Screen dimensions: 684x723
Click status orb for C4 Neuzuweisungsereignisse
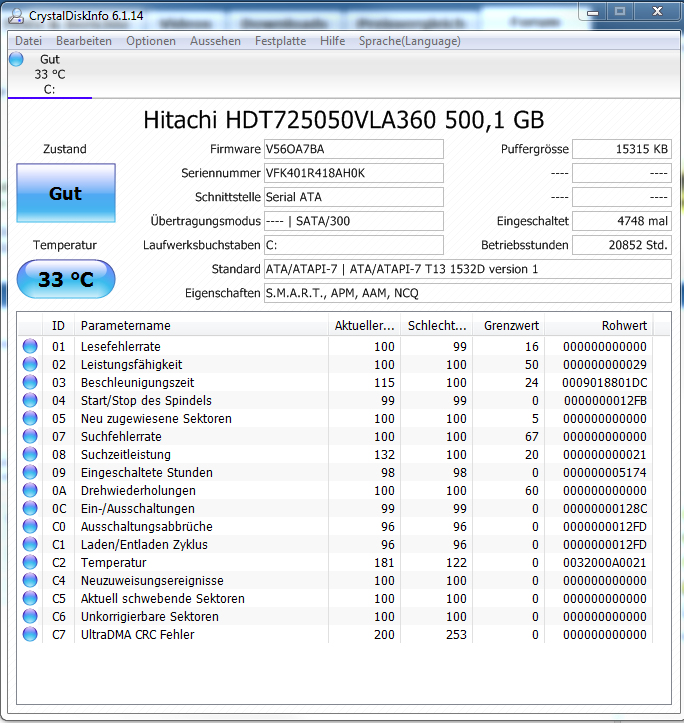pos(30,580)
